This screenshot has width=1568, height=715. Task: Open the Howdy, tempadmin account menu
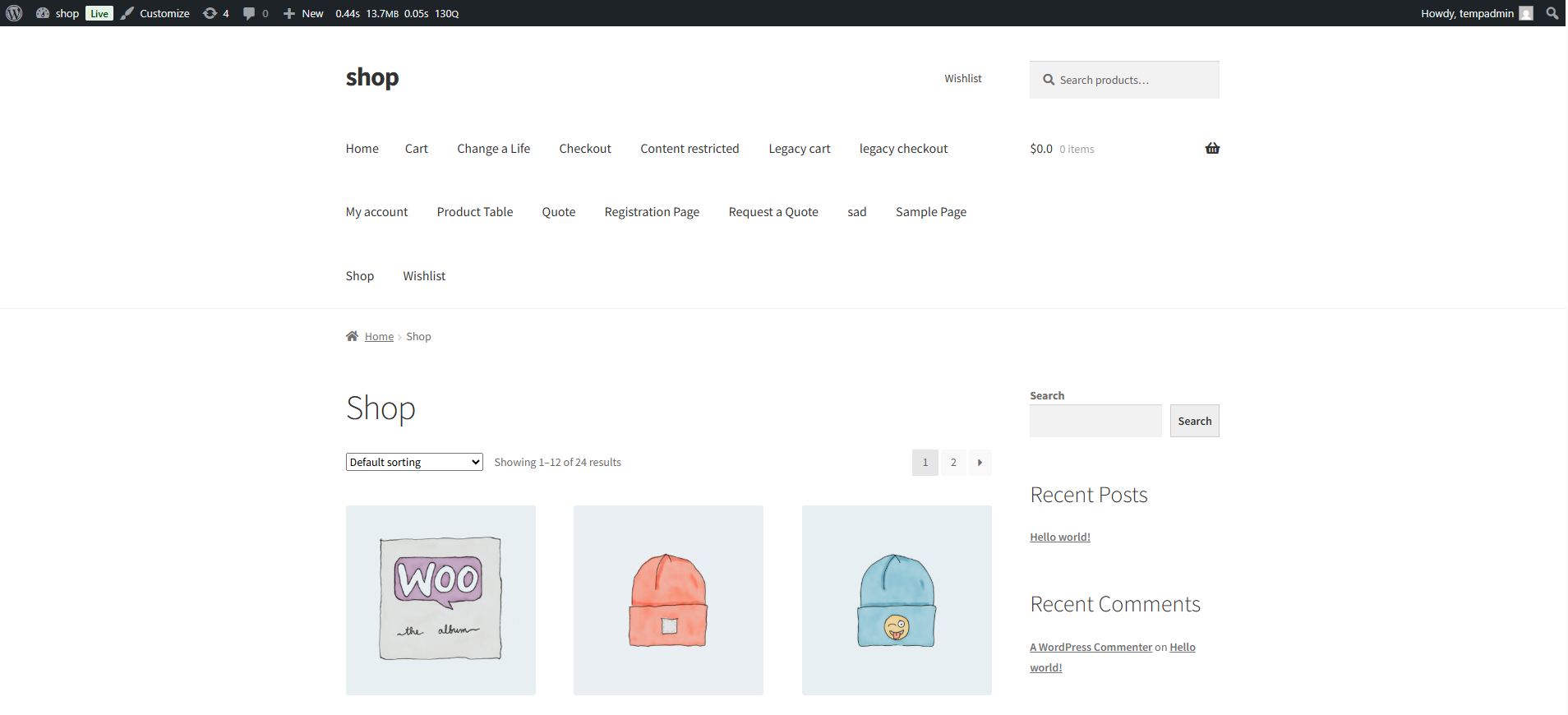tap(1467, 13)
